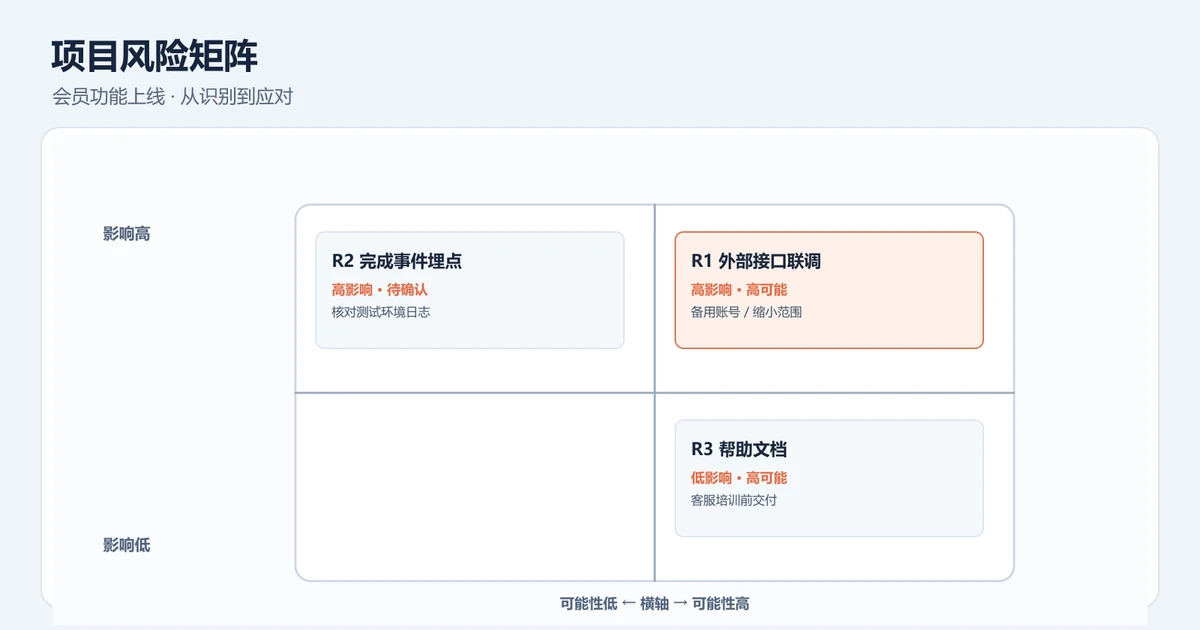Select the axis label 影响高
This screenshot has width=1200, height=630.
(x=127, y=234)
